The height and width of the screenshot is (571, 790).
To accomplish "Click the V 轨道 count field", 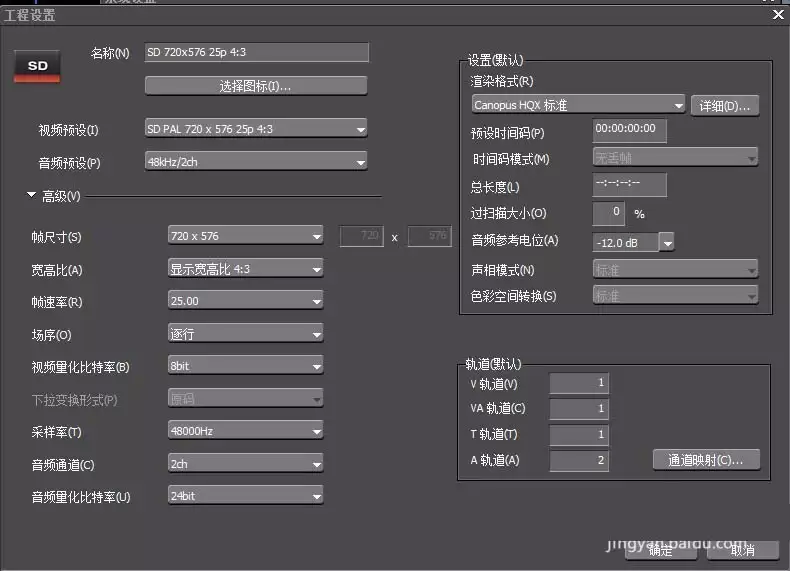I will tap(579, 383).
